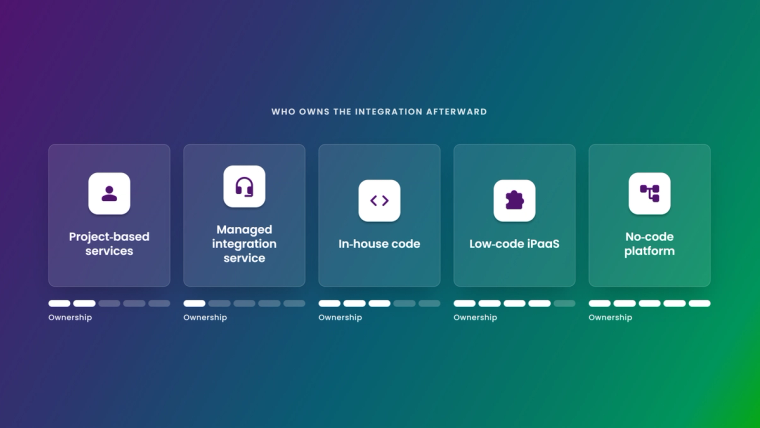This screenshot has width=760, height=428.
Task: Click the person icon on Project-based services card
Action: pos(109,193)
